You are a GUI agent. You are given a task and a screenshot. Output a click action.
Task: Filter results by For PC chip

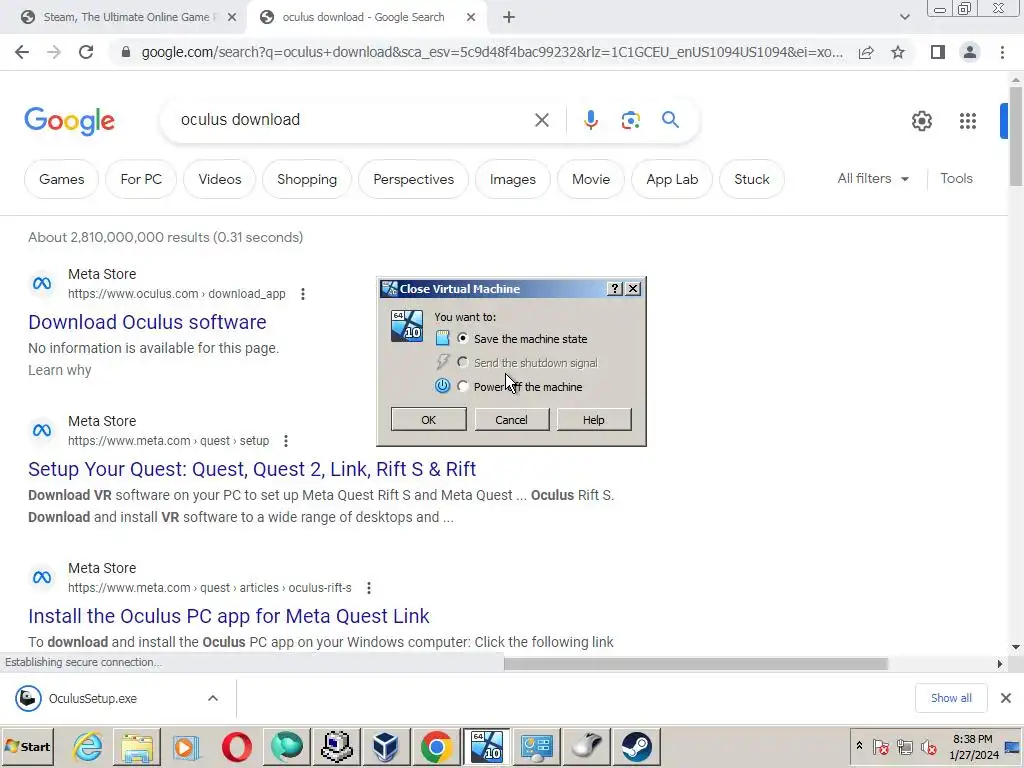(141, 179)
